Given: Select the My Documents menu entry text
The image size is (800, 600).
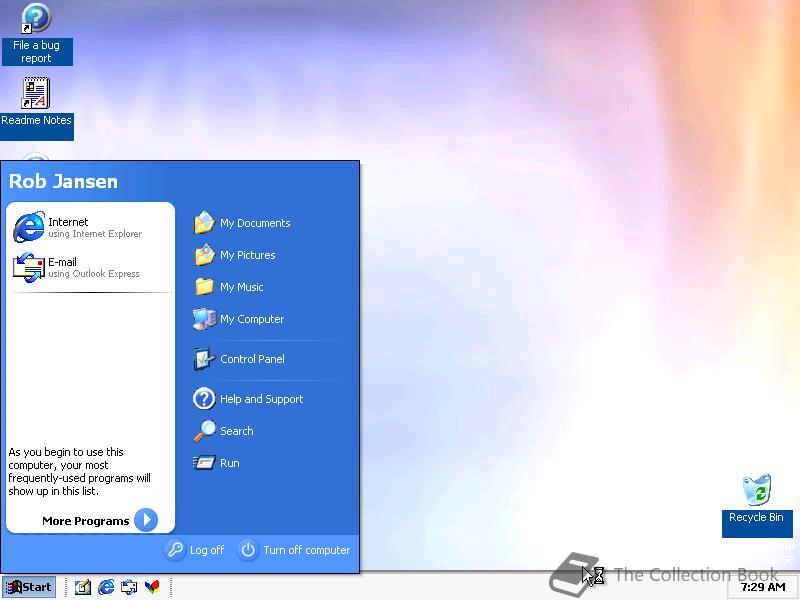Looking at the screenshot, I should pos(255,223).
